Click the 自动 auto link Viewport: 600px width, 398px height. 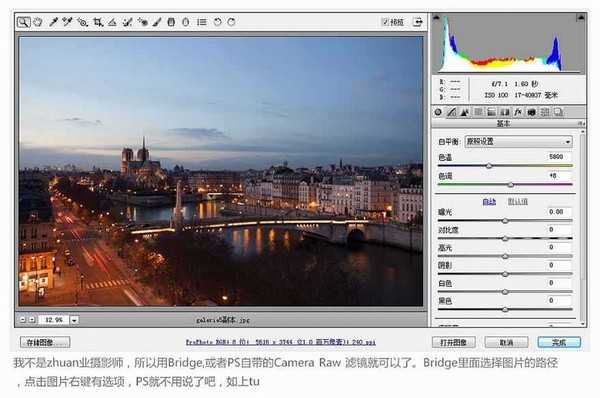coord(489,202)
